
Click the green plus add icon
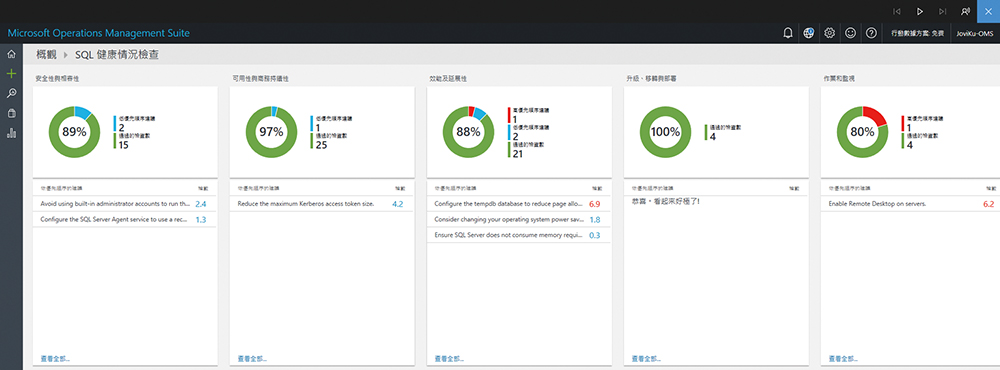(11, 73)
